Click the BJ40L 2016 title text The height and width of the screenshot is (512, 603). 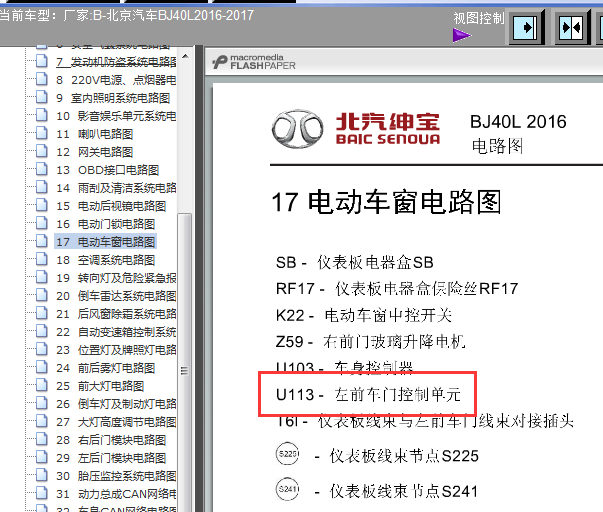518,122
